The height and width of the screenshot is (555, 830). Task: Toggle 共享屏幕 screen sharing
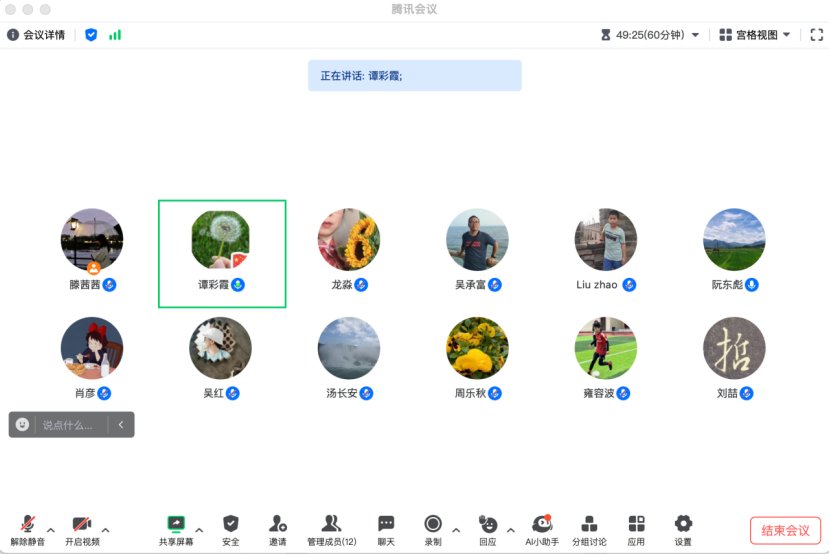pyautogui.click(x=176, y=524)
